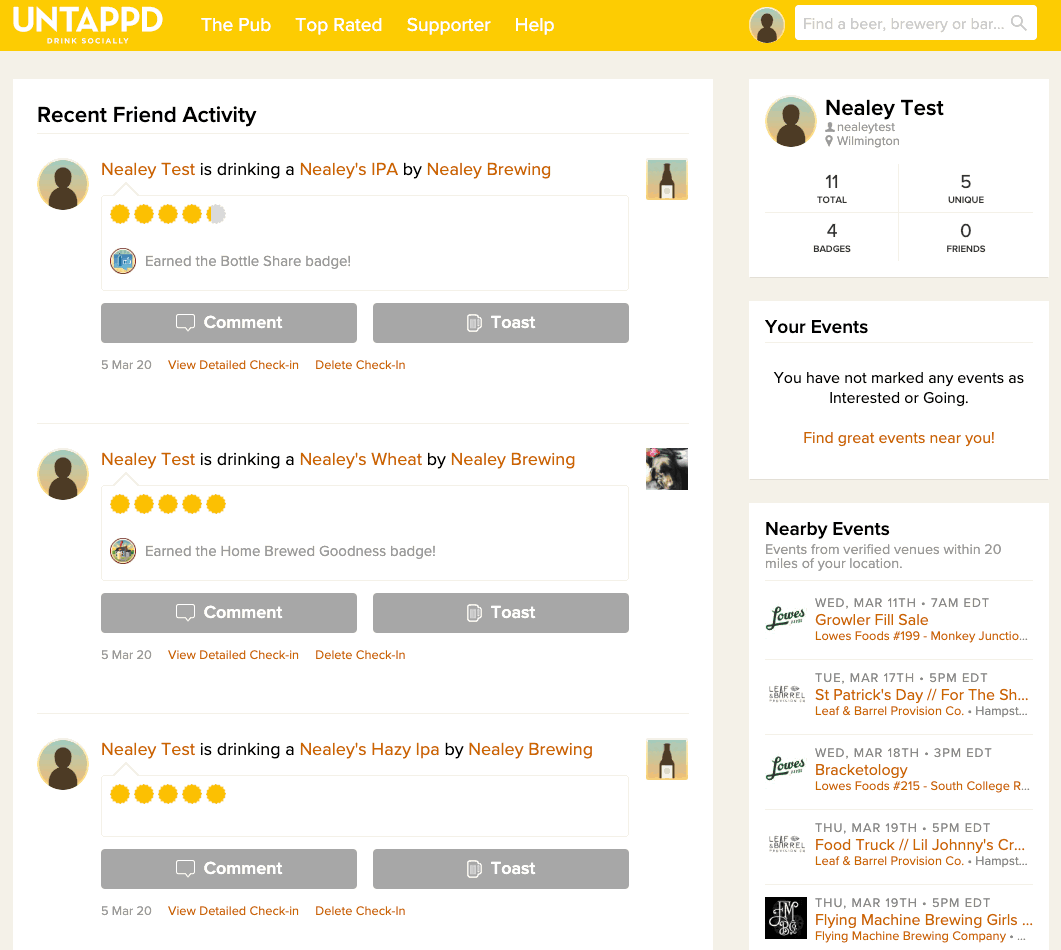
Task: Delete Check-In for Nealey's Hazy Ipa
Action: (x=360, y=911)
